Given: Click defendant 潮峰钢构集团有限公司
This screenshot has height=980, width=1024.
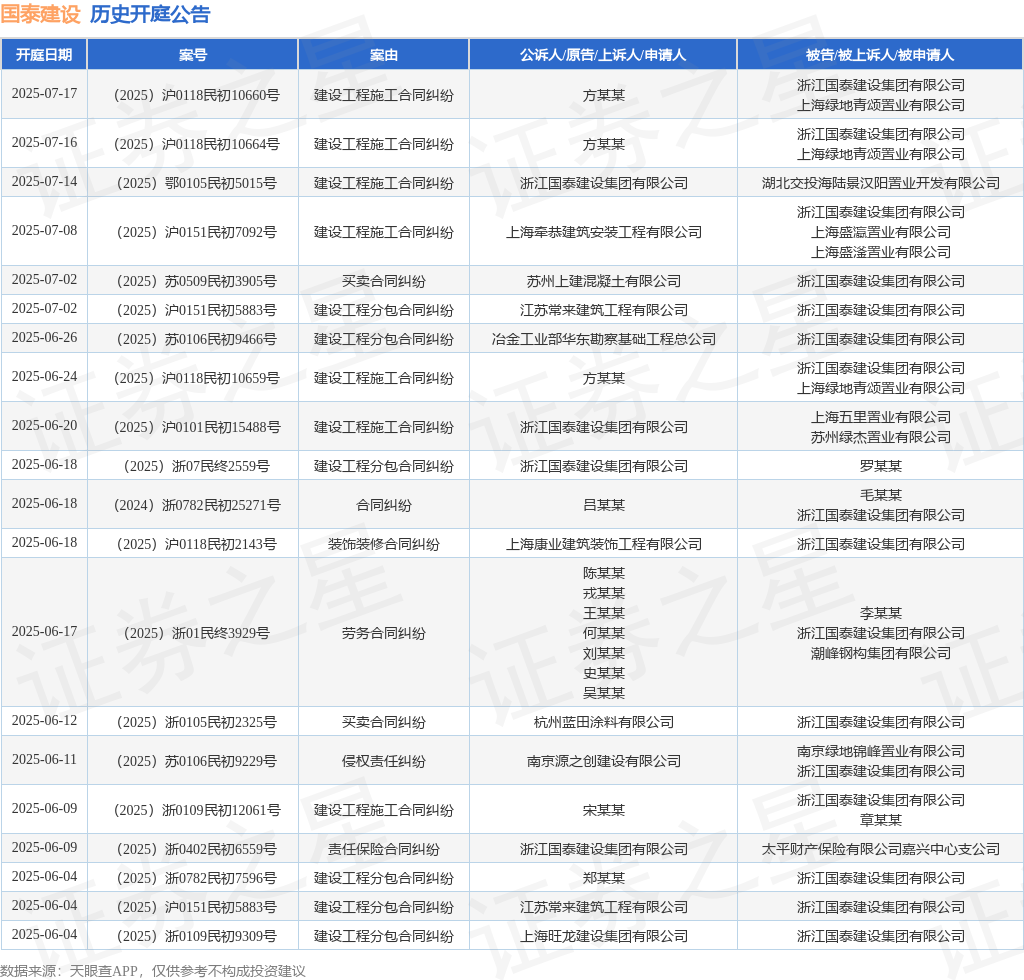Looking at the screenshot, I should tap(880, 654).
